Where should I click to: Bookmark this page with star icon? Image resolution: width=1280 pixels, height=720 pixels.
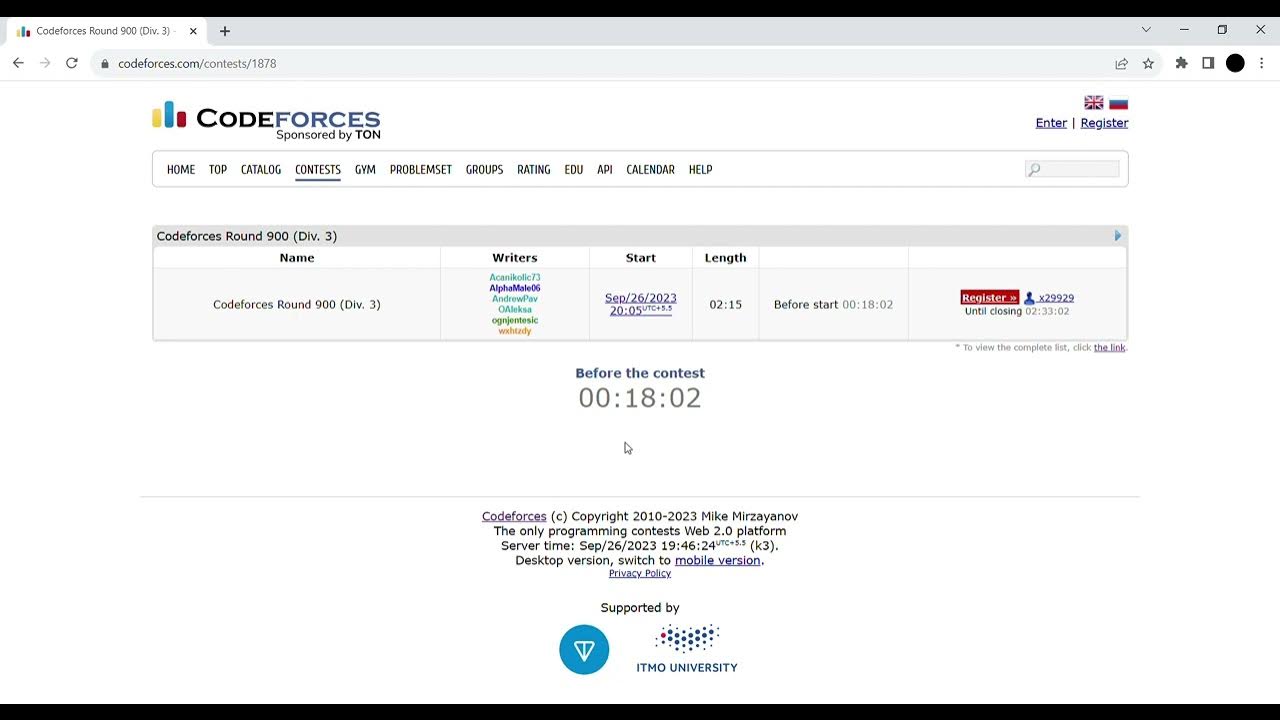coord(1148,63)
